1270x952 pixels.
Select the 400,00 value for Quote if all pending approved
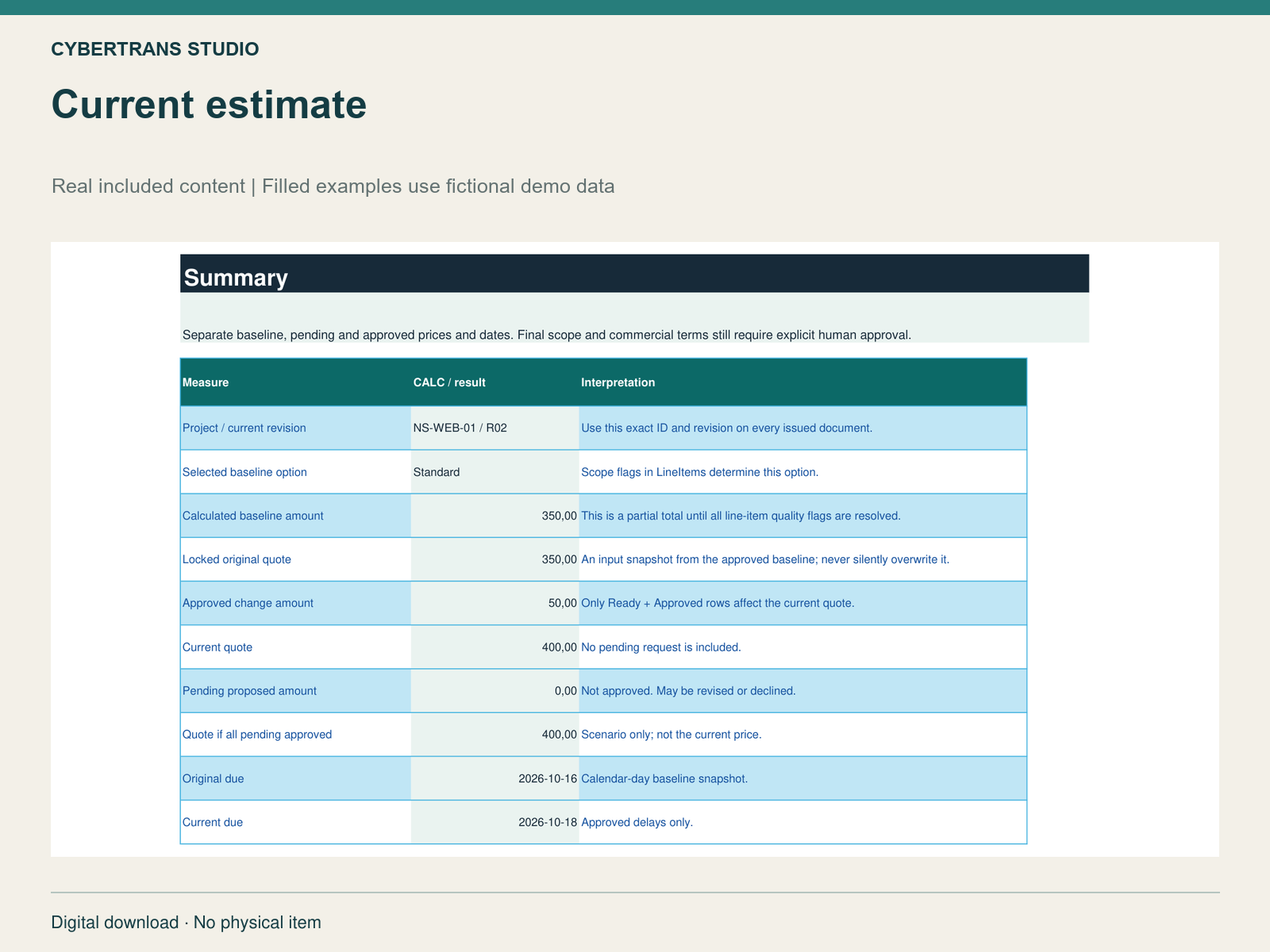click(495, 735)
